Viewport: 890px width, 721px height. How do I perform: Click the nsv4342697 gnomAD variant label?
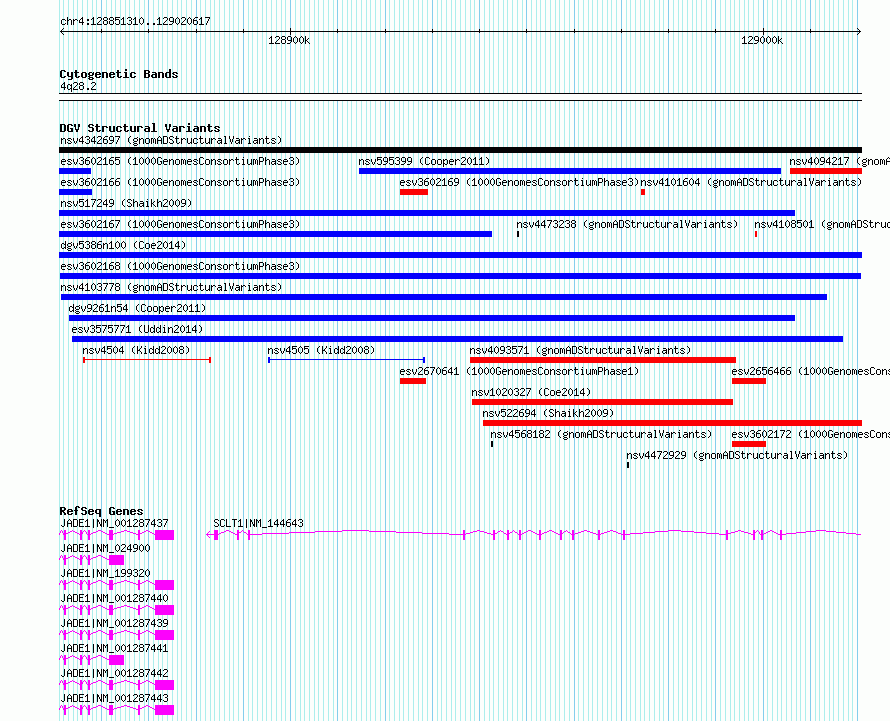coord(171,140)
